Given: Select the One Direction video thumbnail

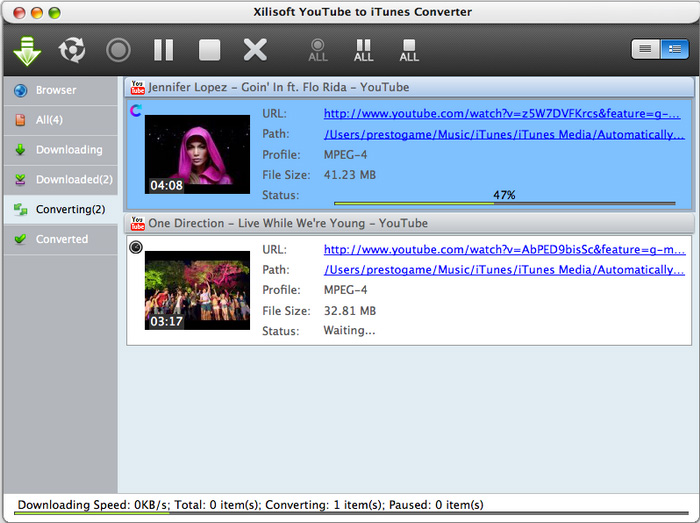Looking at the screenshot, I should click(x=197, y=289).
